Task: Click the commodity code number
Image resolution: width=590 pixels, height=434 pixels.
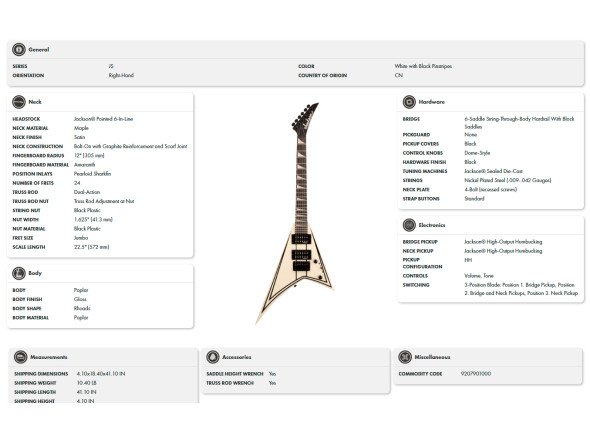Action: [476, 374]
